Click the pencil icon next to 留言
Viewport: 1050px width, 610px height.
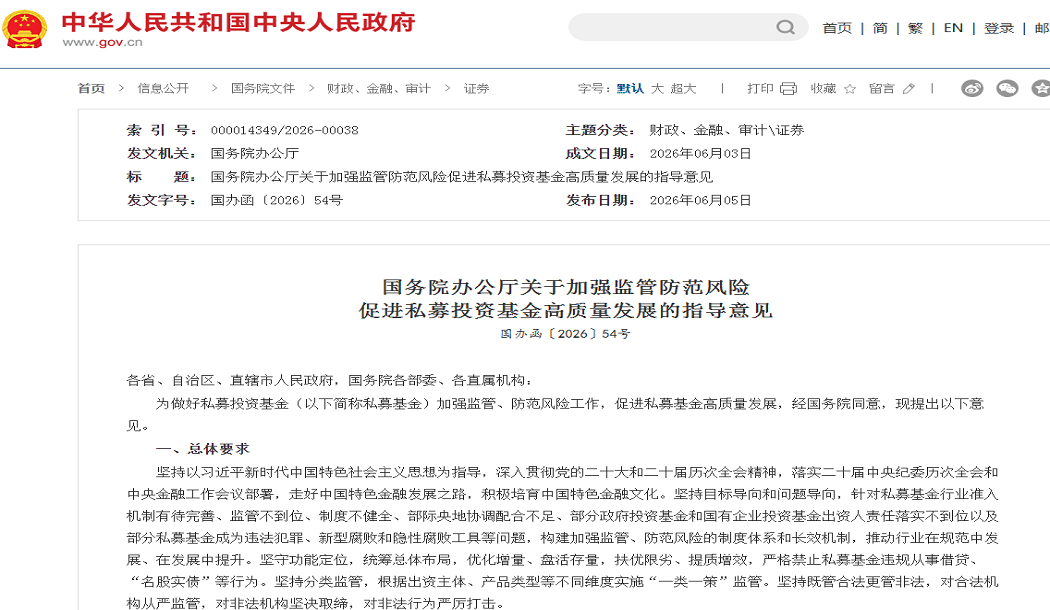click(908, 88)
